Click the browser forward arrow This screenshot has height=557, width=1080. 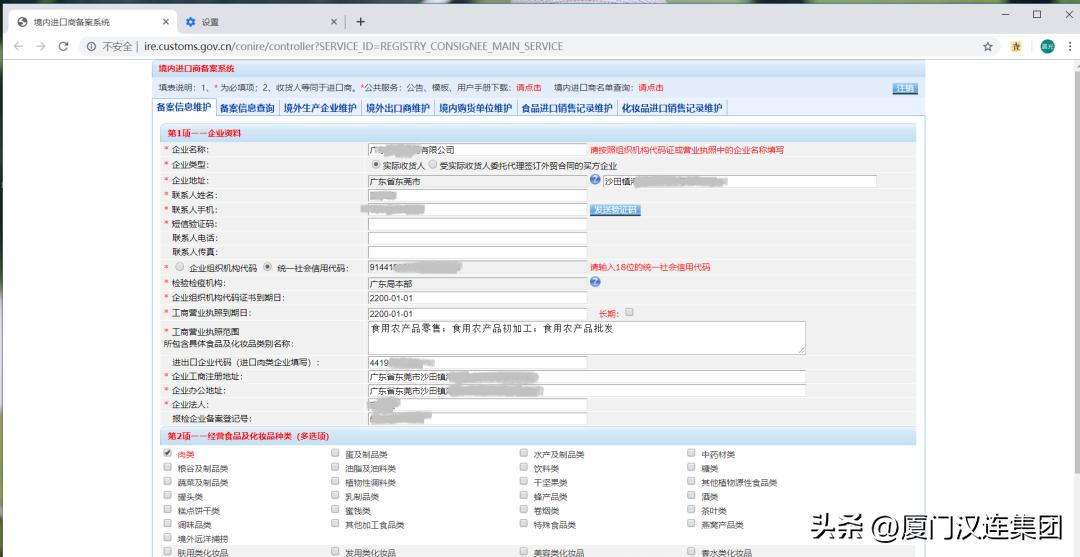click(x=41, y=46)
